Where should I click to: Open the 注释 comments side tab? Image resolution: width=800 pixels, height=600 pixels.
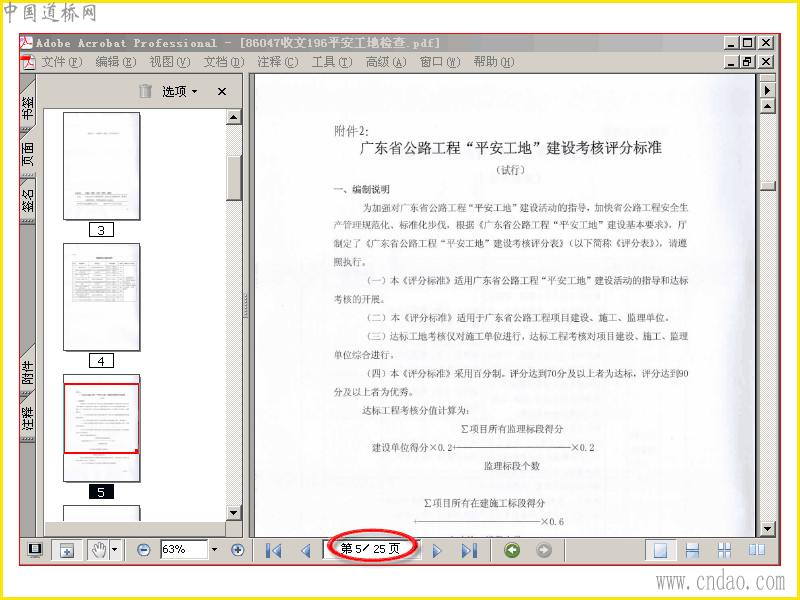click(x=28, y=418)
